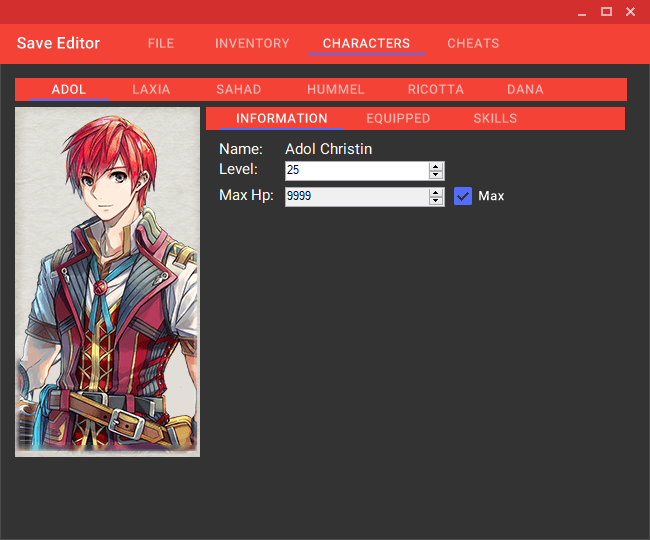Close the Save Editor window
The height and width of the screenshot is (540, 650).
coord(631,12)
